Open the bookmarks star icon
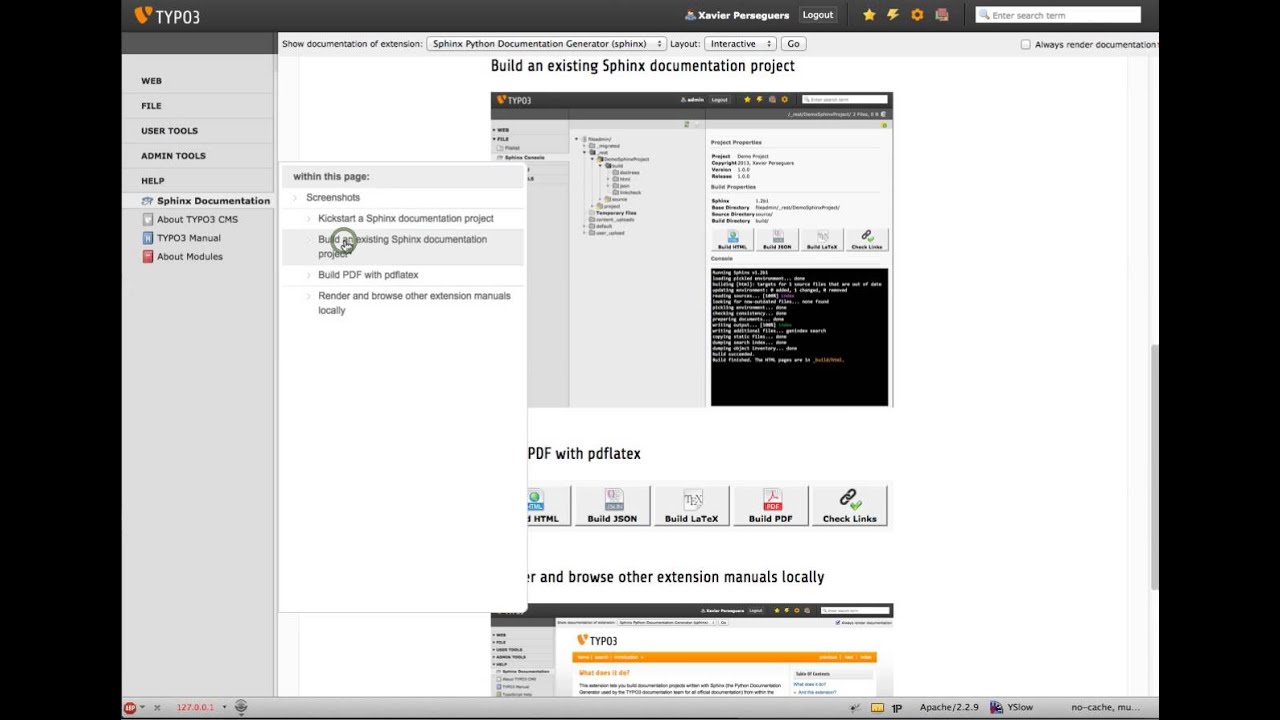The width and height of the screenshot is (1280, 720). point(869,15)
